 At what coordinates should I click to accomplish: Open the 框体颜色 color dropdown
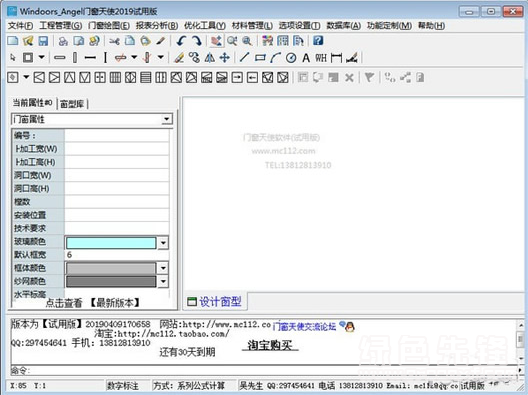point(163,268)
